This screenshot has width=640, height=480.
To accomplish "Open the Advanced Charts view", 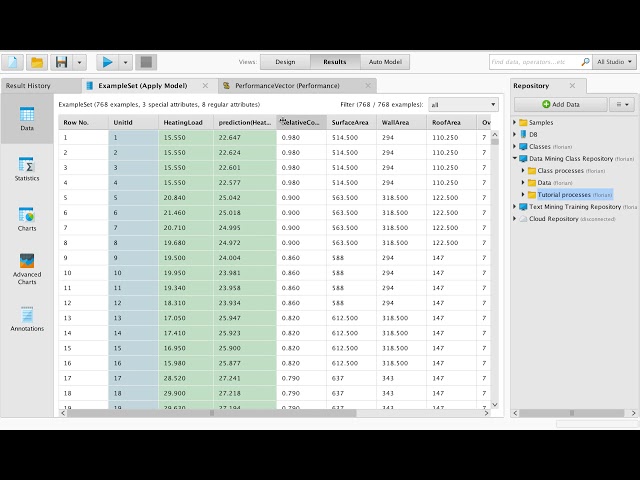I will point(27,269).
